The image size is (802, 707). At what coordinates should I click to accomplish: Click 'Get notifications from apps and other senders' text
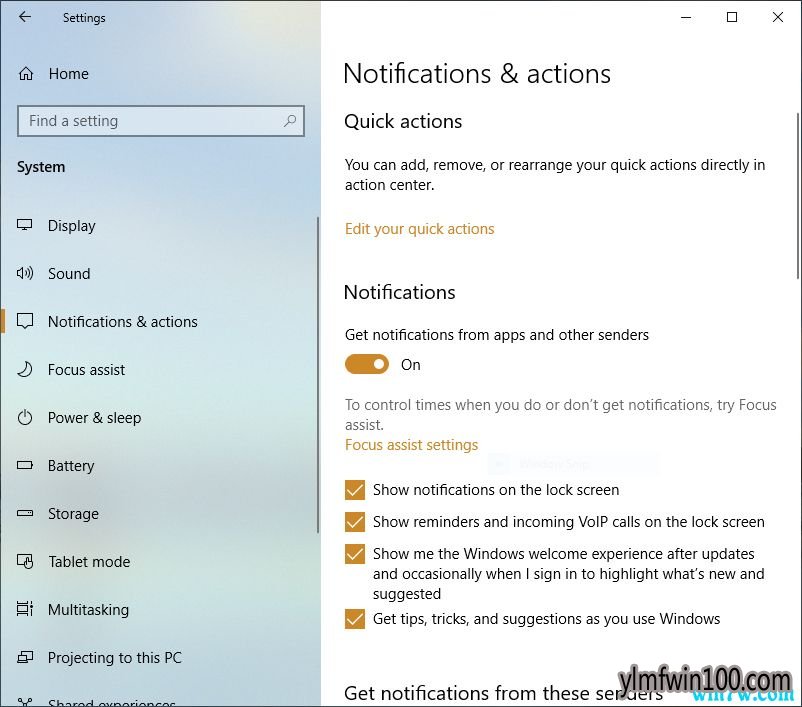click(x=497, y=335)
